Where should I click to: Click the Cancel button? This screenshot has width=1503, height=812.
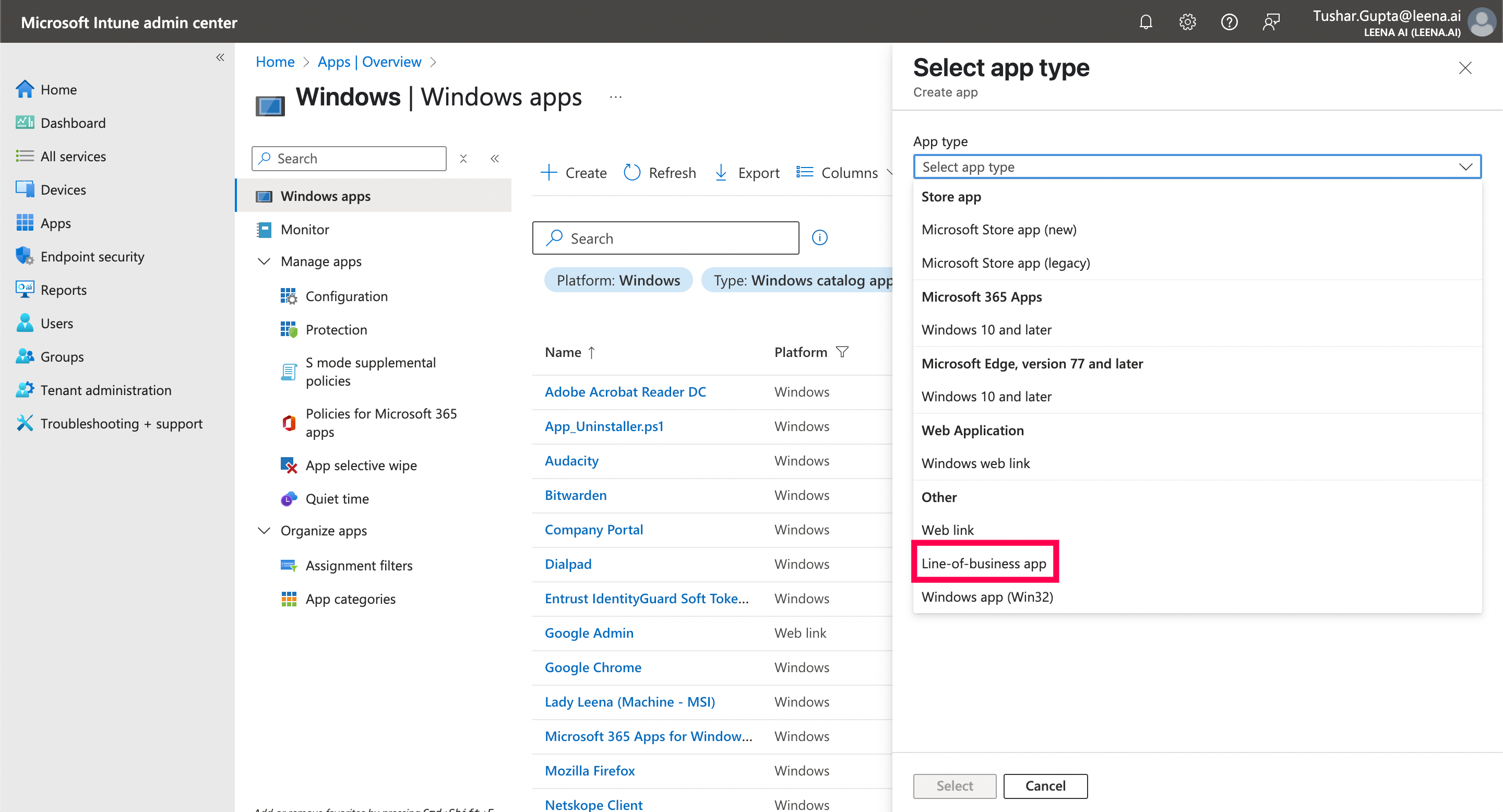1045,786
